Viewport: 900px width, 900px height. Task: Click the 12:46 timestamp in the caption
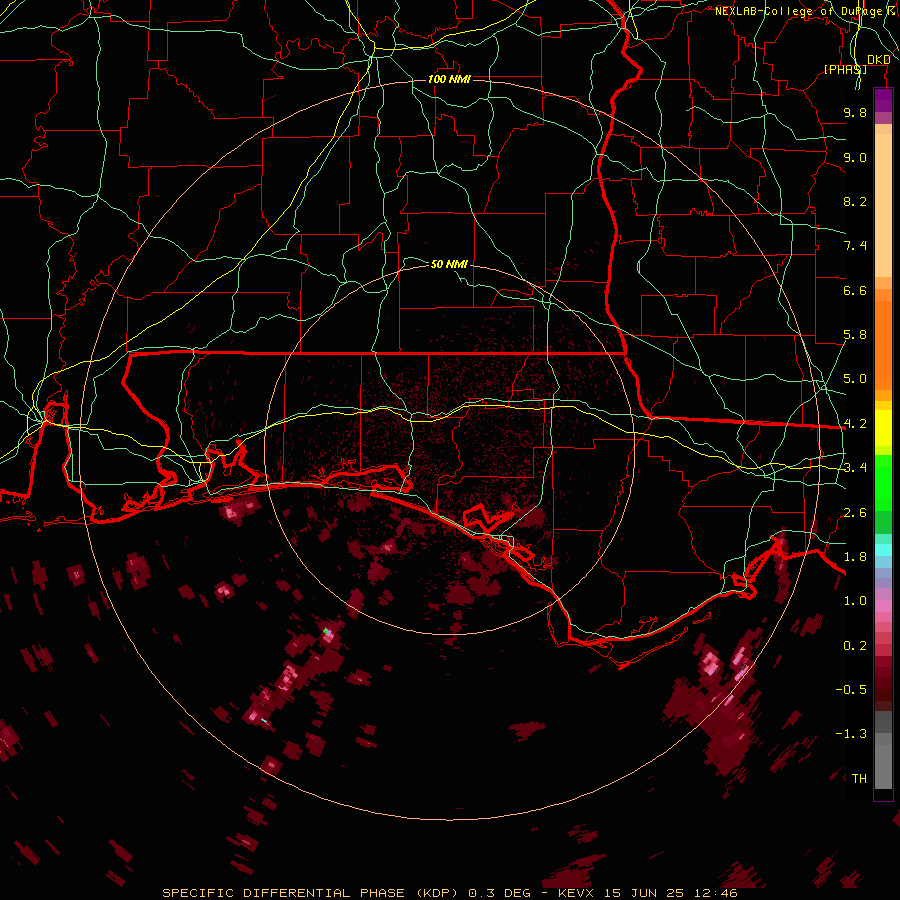(x=717, y=893)
